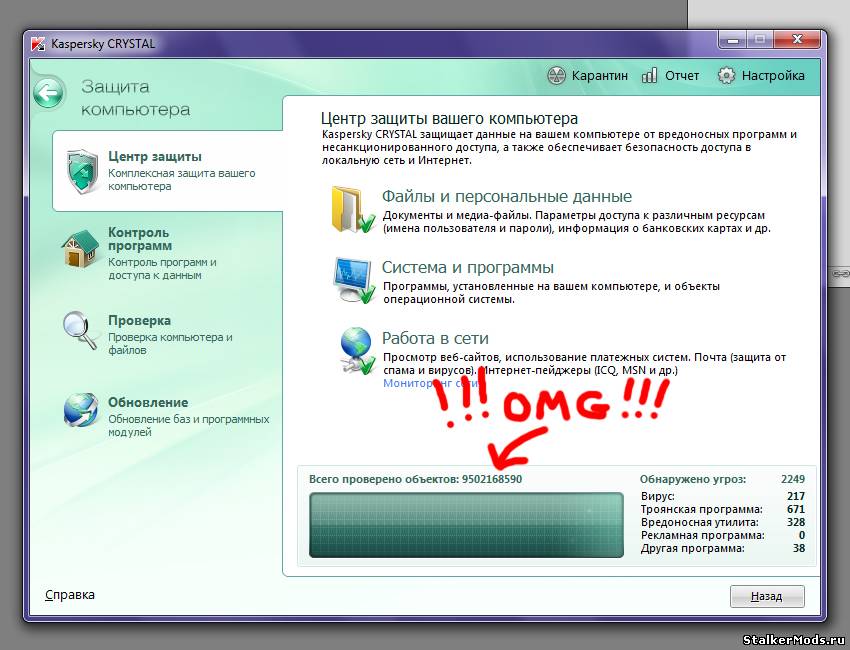Screen dimensions: 850x650
Task: Open Отчет from the top toolbar
Action: [671, 75]
